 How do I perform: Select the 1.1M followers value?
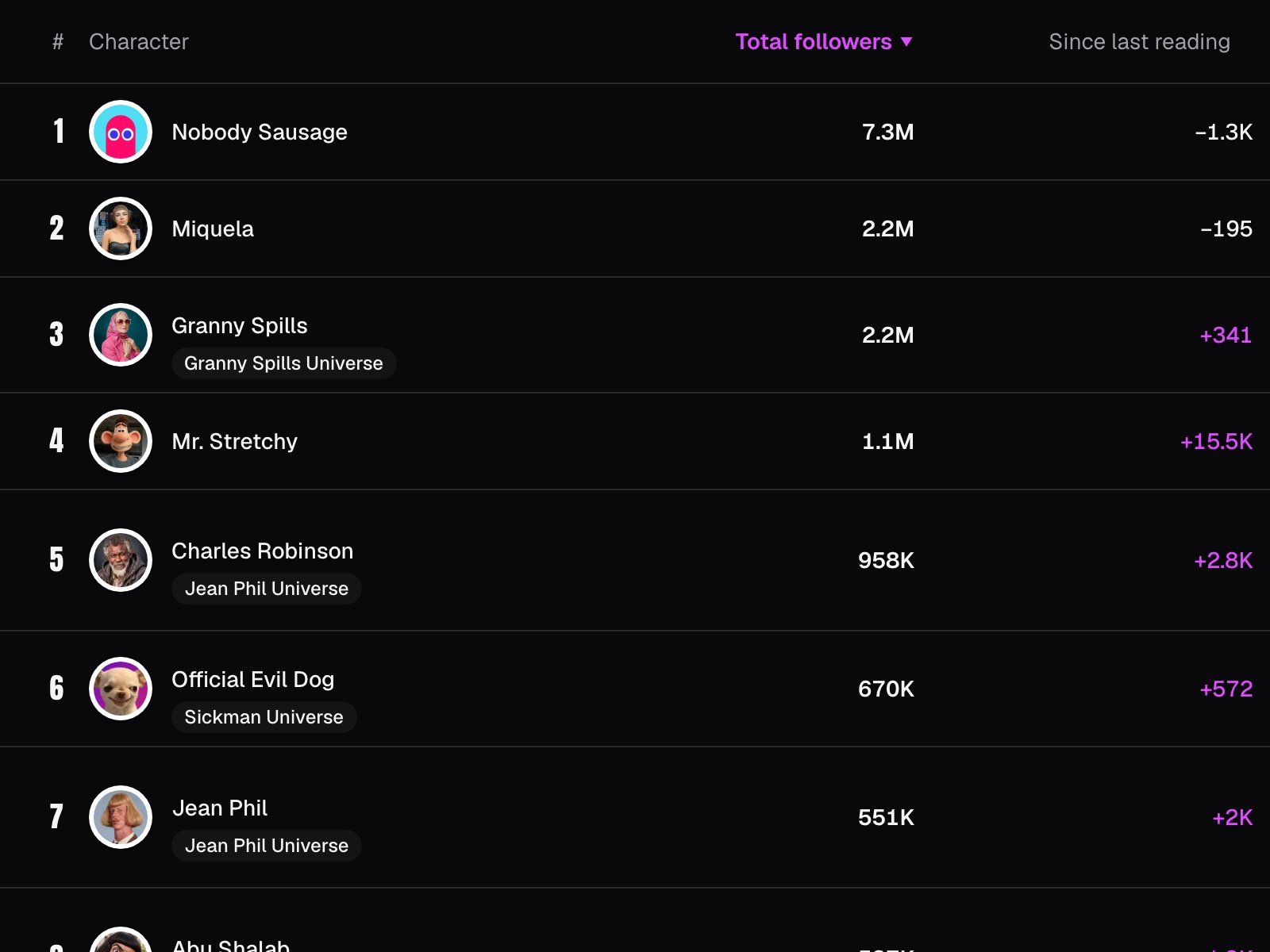tap(888, 441)
